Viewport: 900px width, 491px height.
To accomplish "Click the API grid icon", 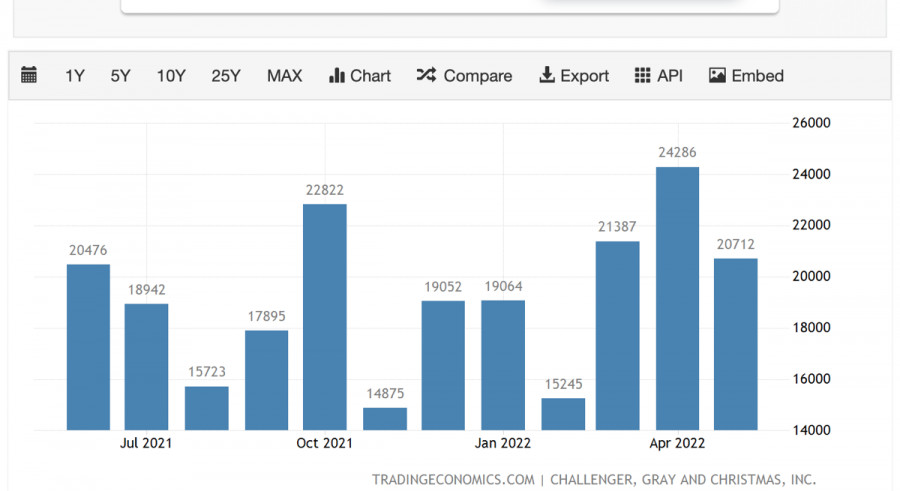I will pos(643,76).
